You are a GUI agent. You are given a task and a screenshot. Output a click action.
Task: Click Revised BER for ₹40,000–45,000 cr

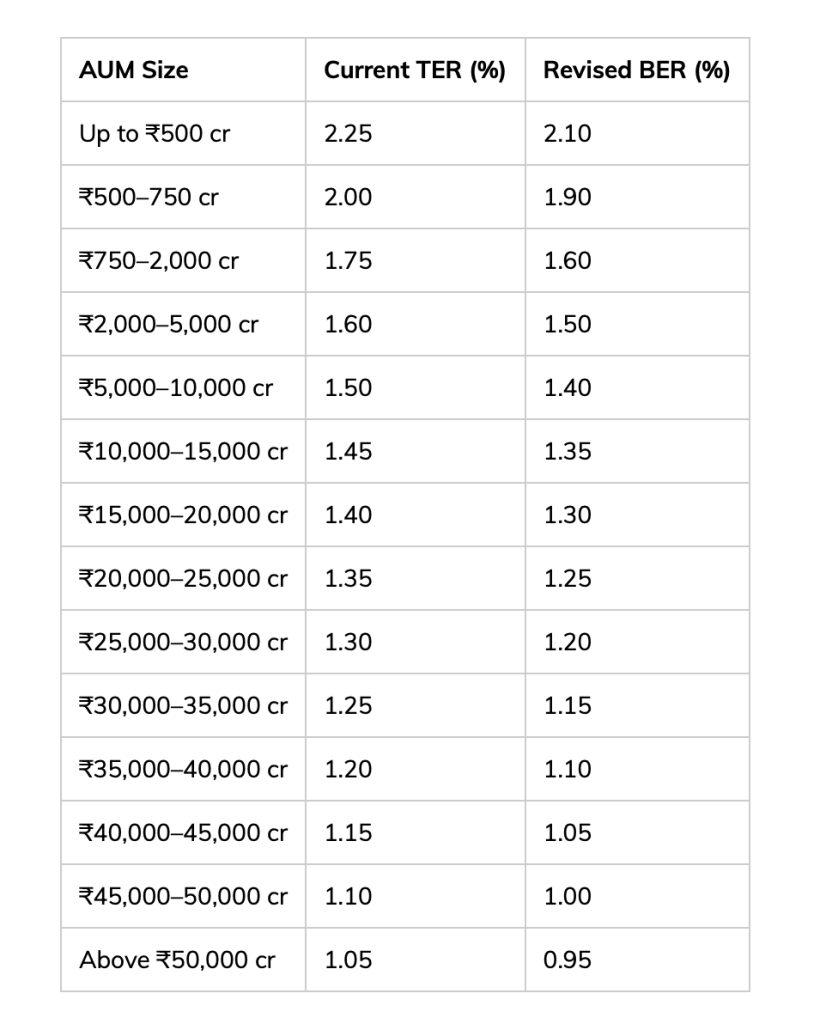(567, 833)
